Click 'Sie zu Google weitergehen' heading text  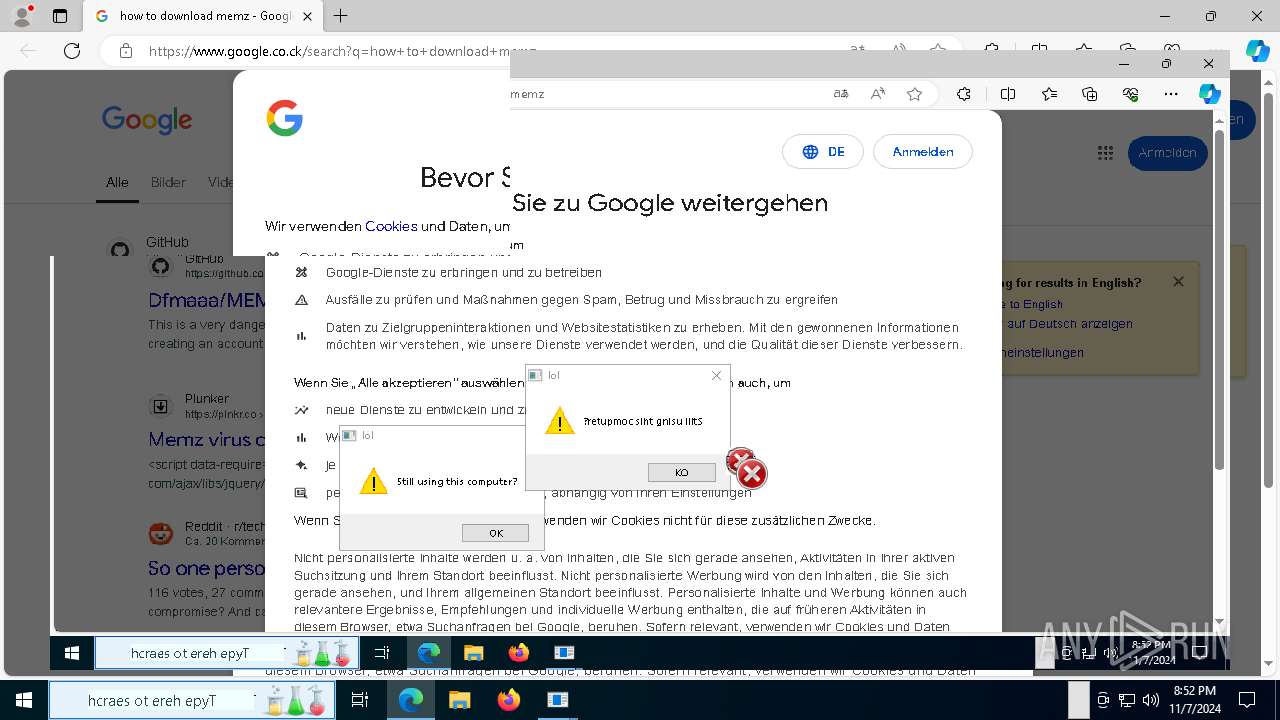coord(670,203)
